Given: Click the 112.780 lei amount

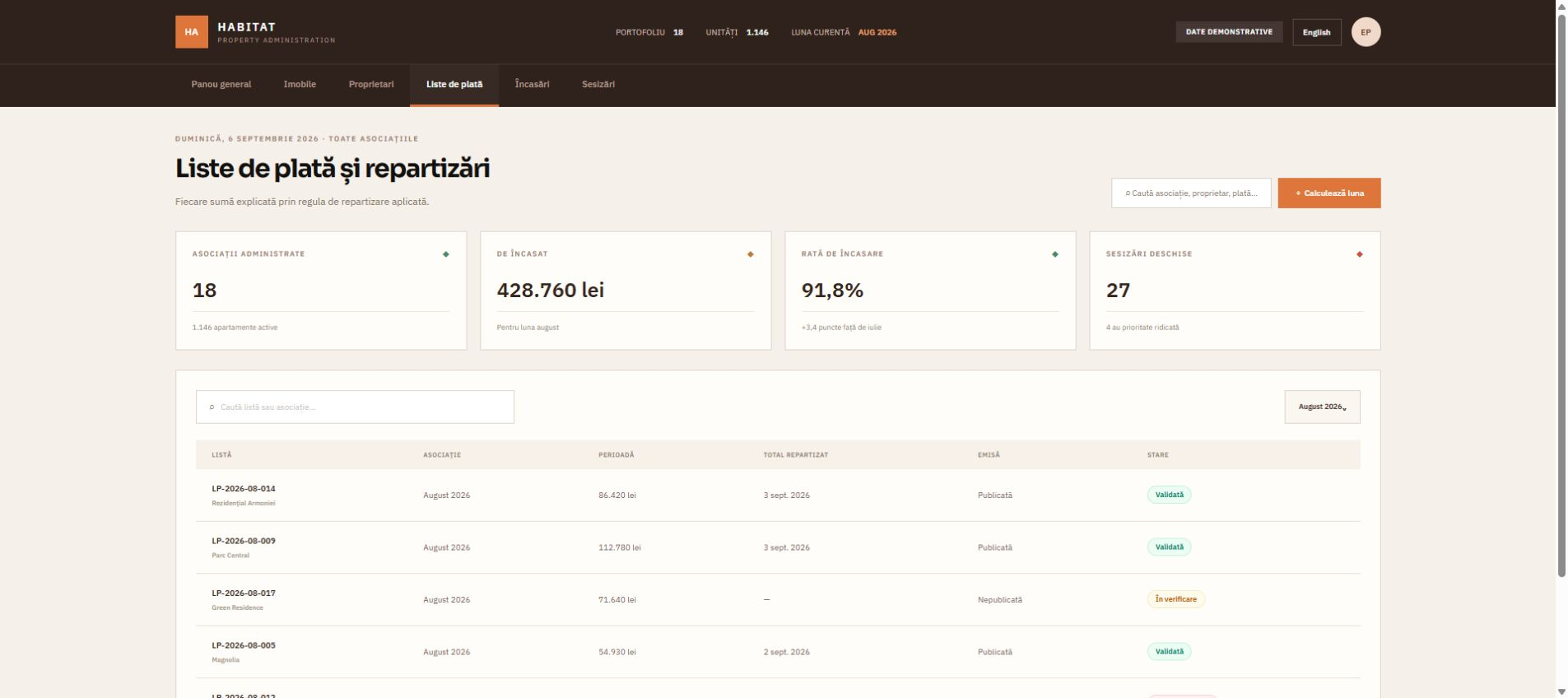Looking at the screenshot, I should click(x=620, y=547).
